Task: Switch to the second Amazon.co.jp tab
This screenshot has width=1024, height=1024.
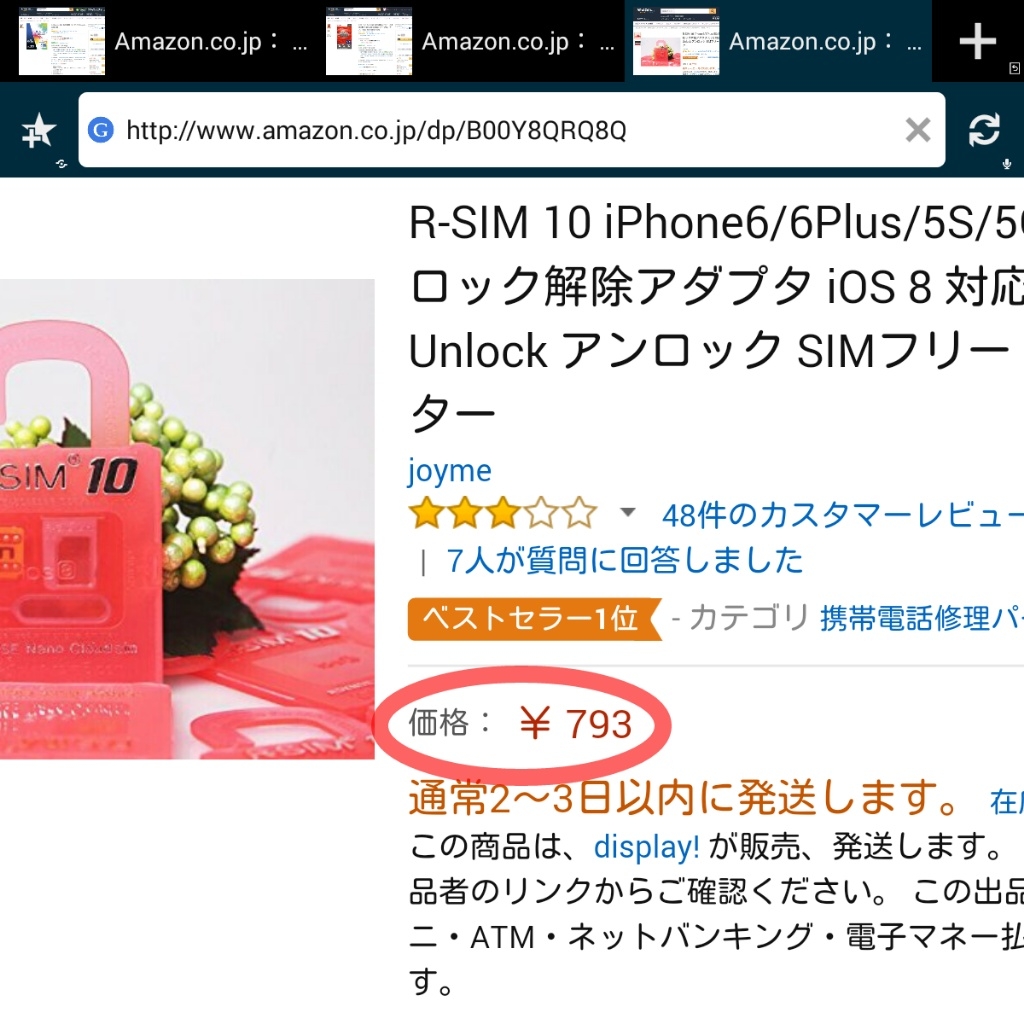Action: tap(468, 41)
